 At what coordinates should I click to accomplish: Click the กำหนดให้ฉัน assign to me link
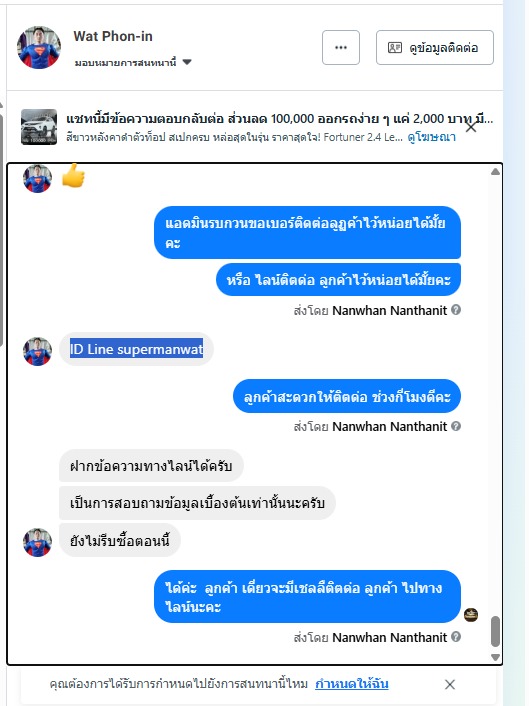point(352,684)
